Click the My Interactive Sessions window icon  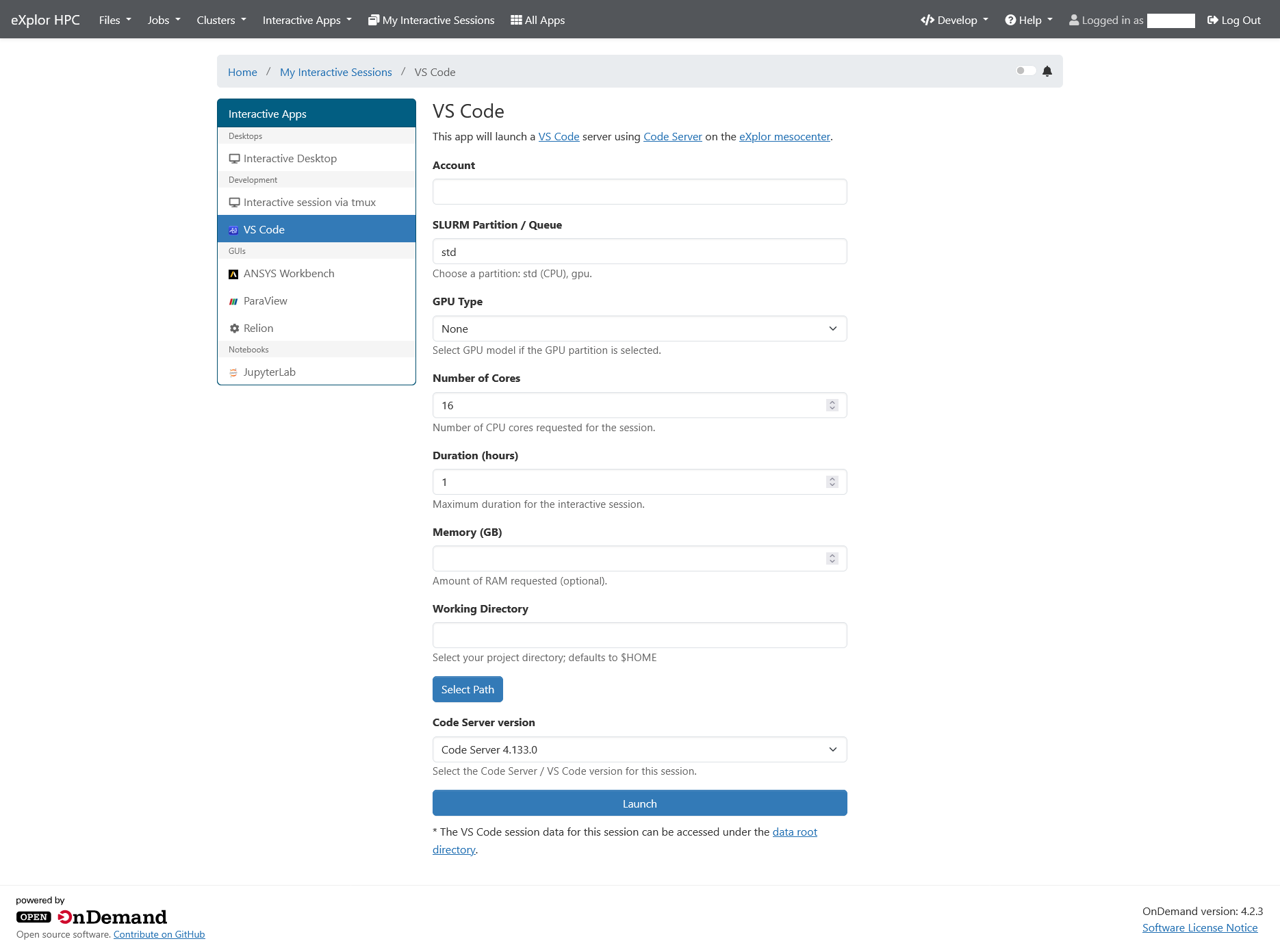click(374, 20)
